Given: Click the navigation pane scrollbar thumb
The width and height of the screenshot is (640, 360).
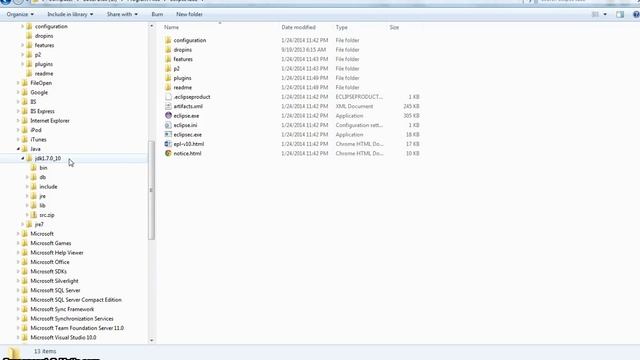Looking at the screenshot, I should click(151, 190).
